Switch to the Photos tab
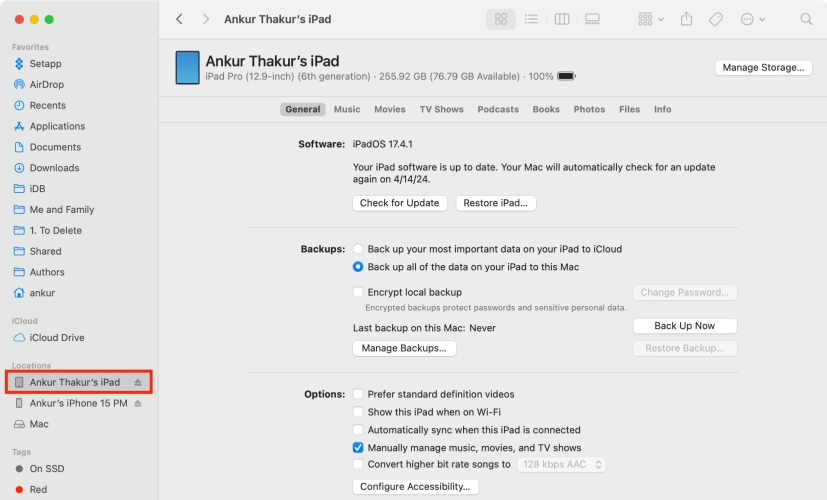The image size is (827, 500). click(589, 109)
